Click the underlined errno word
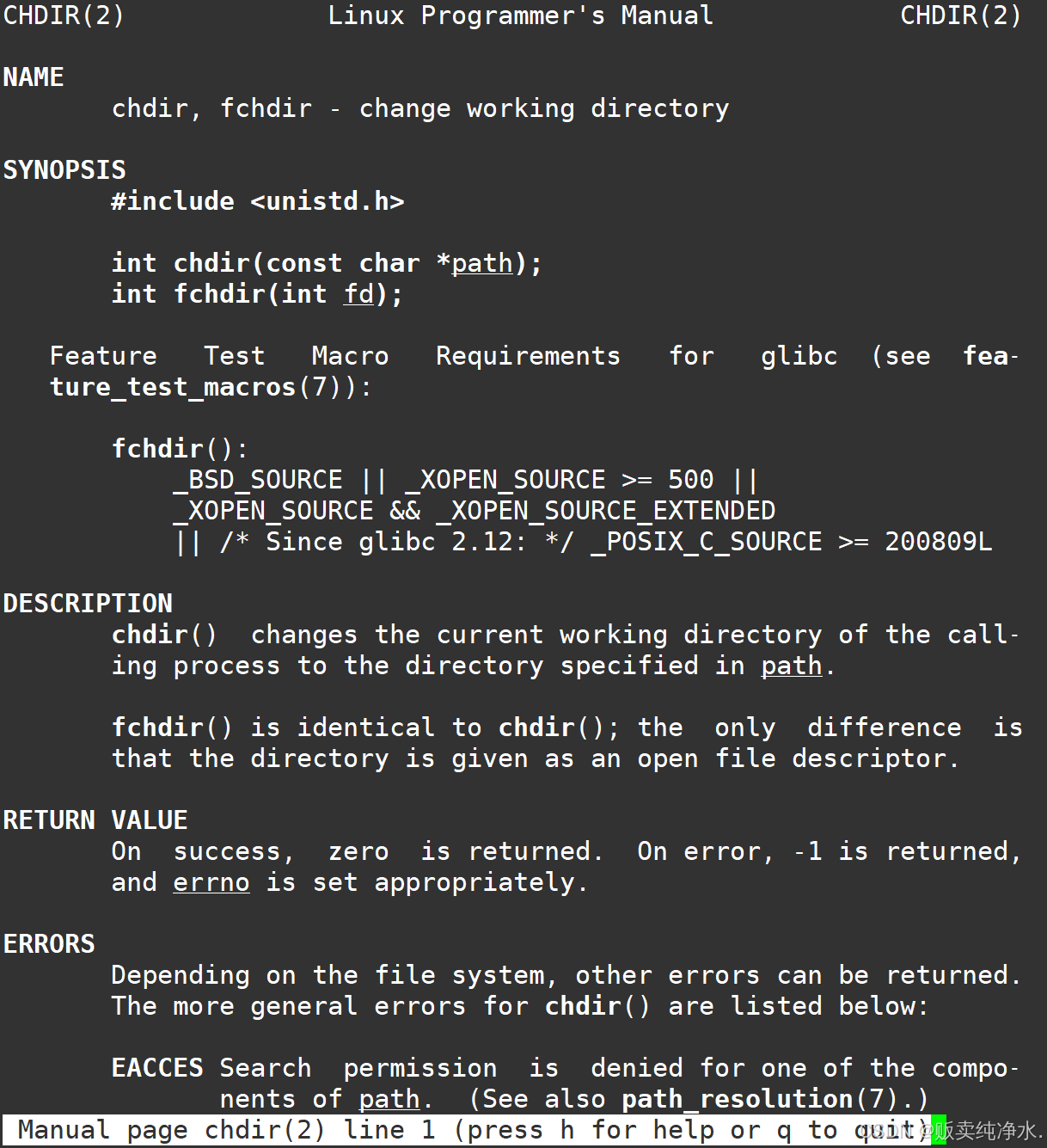Viewport: 1047px width, 1148px height. point(211,882)
